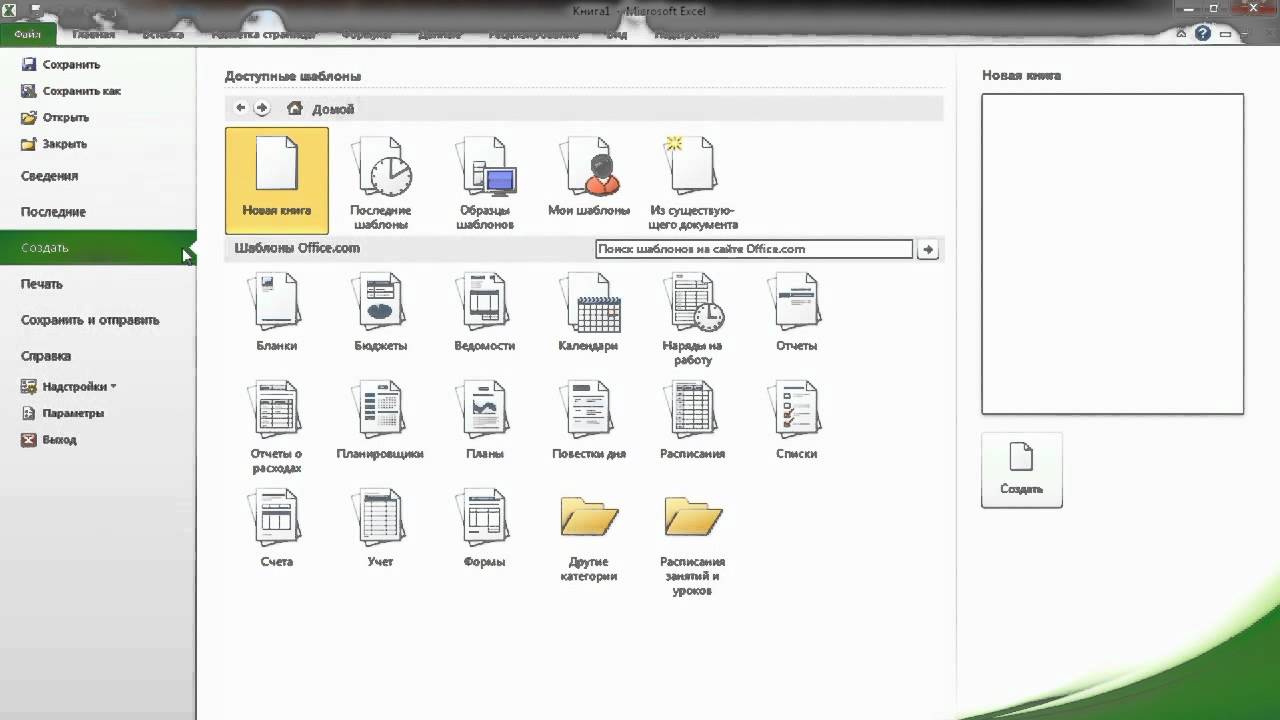Go back with the left navigation arrow
The height and width of the screenshot is (720, 1280).
pyautogui.click(x=240, y=108)
